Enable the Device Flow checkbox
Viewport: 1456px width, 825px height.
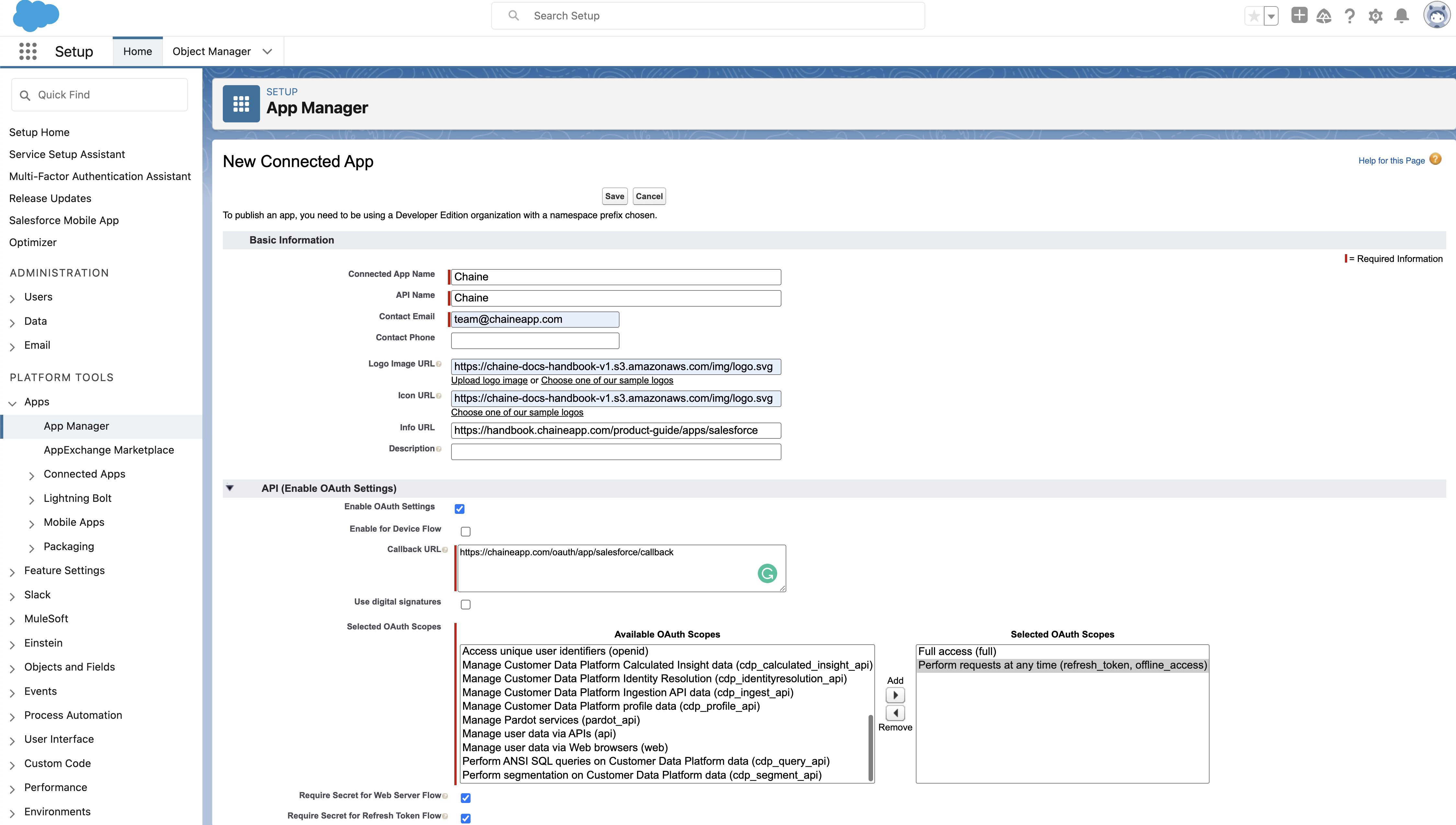466,532
